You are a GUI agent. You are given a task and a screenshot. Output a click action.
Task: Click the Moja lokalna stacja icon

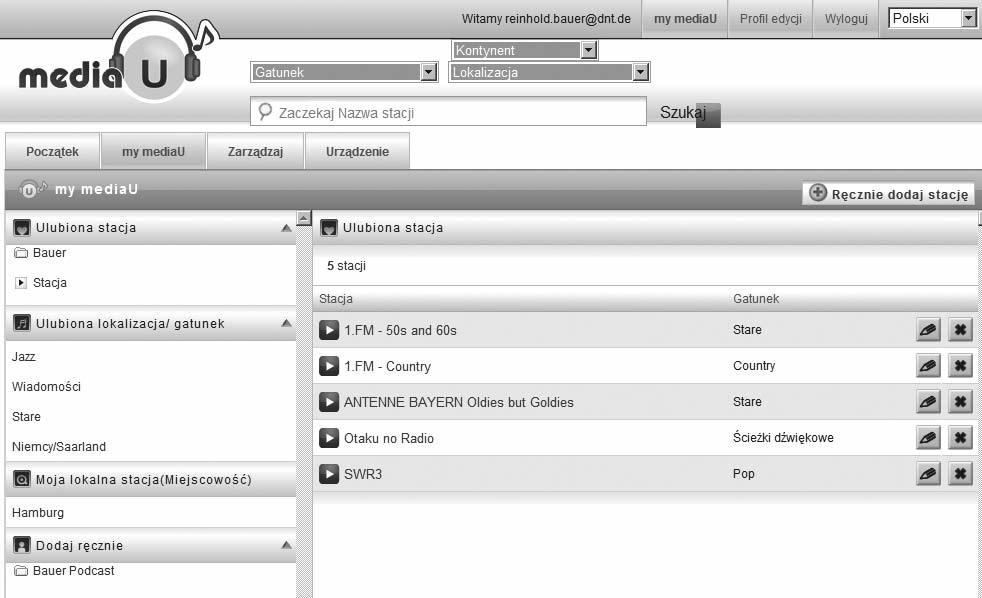(22, 480)
